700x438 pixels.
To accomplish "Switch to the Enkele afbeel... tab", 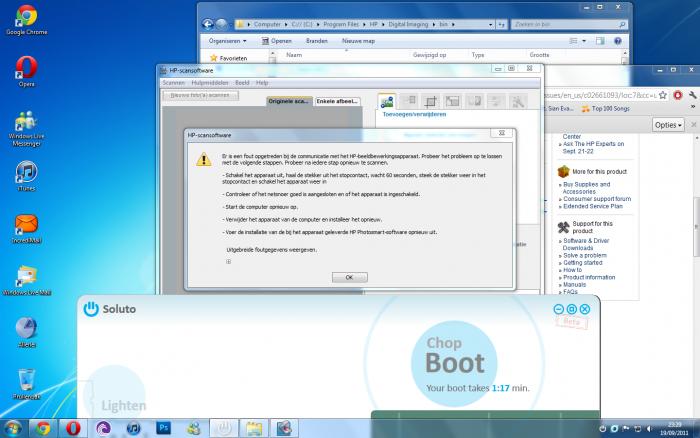I will click(x=337, y=101).
